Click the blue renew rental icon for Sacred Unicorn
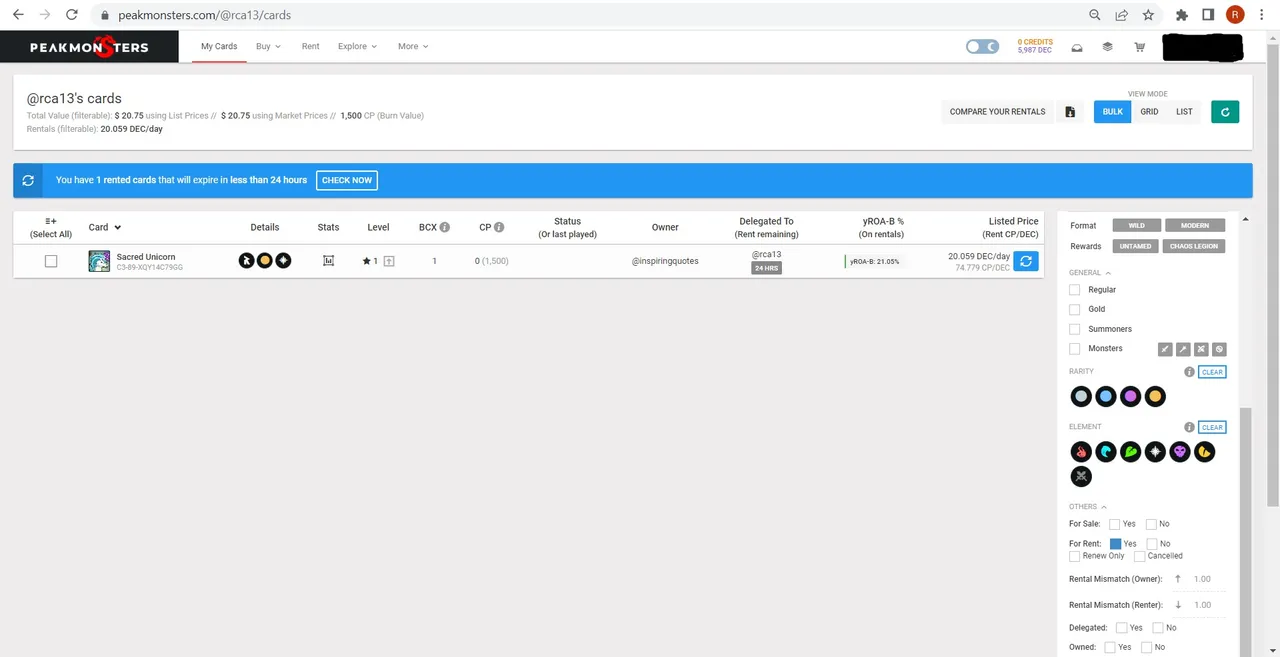This screenshot has height=657, width=1280. [1026, 261]
